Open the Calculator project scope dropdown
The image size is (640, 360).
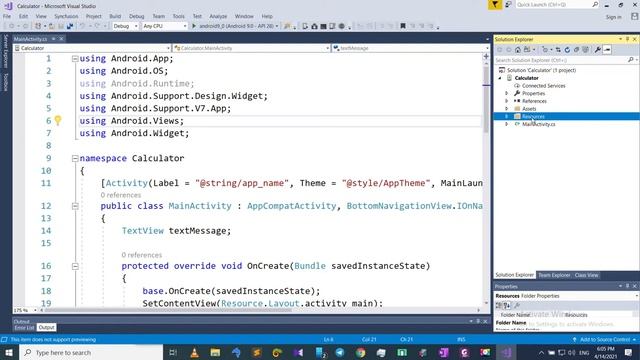[92, 48]
